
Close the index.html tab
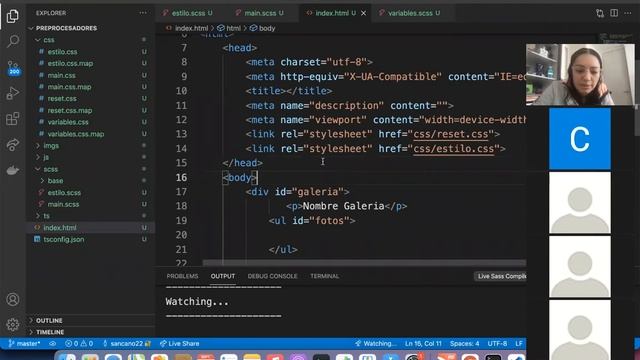(x=363, y=13)
